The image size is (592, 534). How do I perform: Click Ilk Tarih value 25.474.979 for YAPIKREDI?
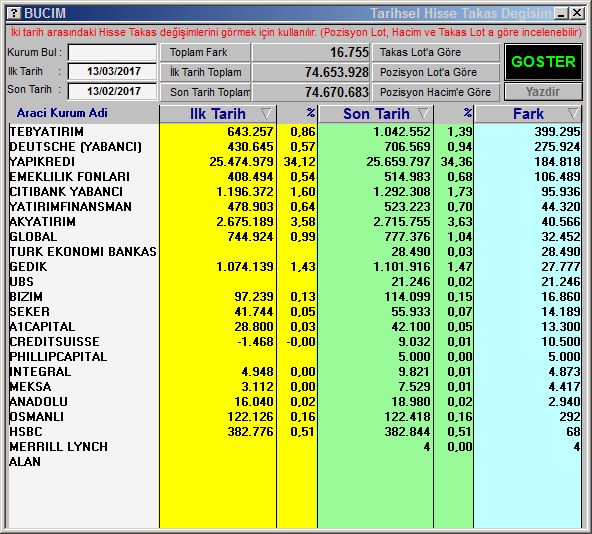(241, 162)
